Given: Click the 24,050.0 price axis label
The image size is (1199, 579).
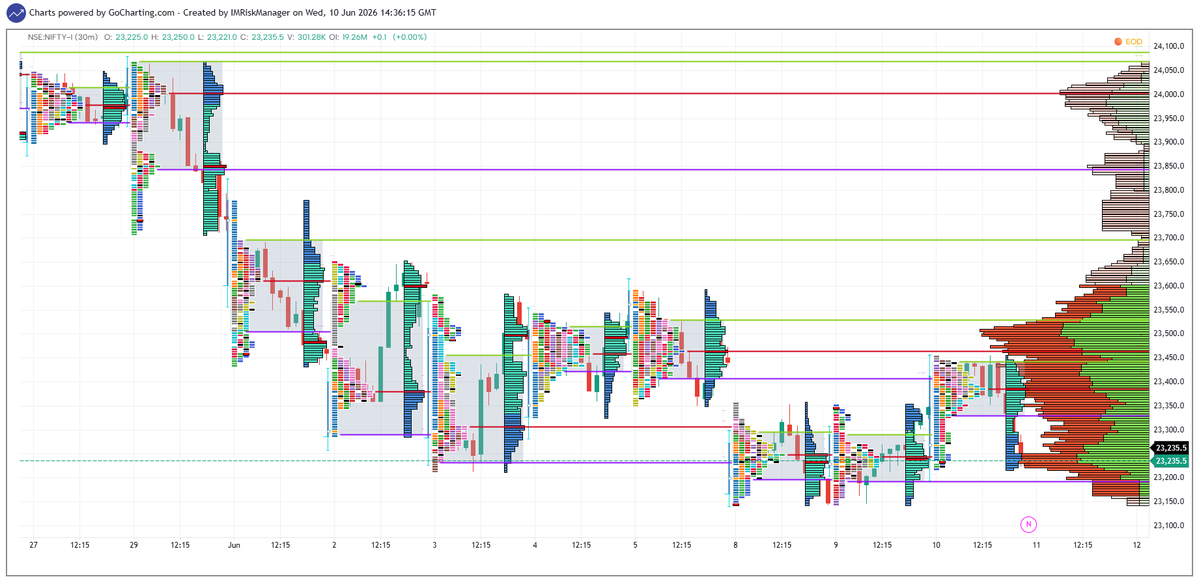Looking at the screenshot, I should click(1171, 70).
